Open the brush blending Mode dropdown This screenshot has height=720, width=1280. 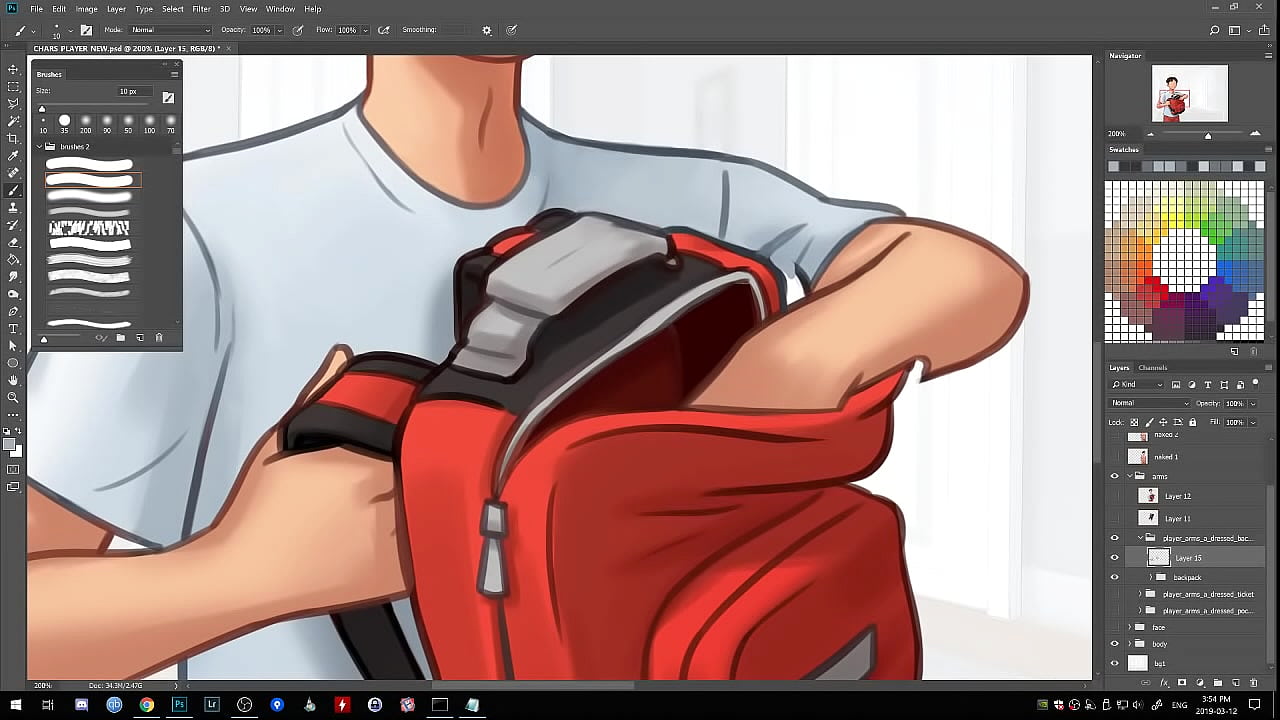pyautogui.click(x=170, y=30)
